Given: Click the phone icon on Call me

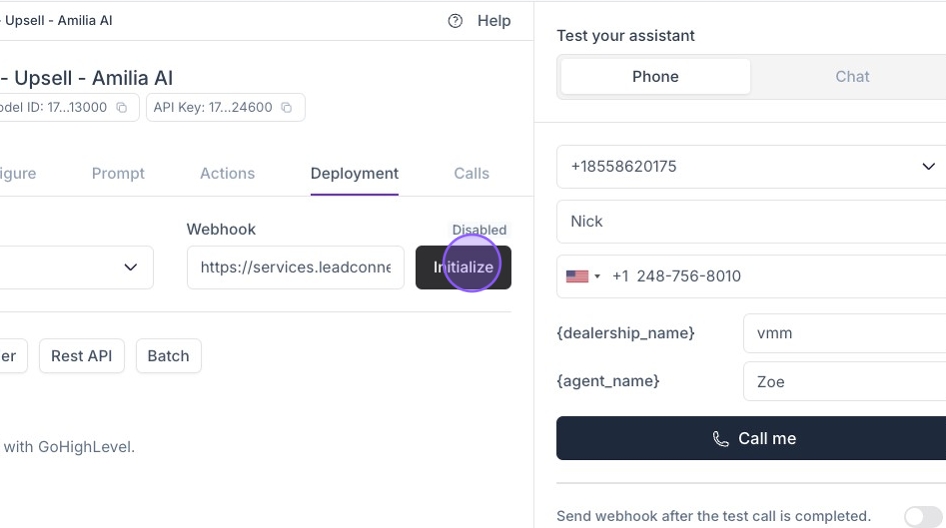Looking at the screenshot, I should [x=720, y=439].
